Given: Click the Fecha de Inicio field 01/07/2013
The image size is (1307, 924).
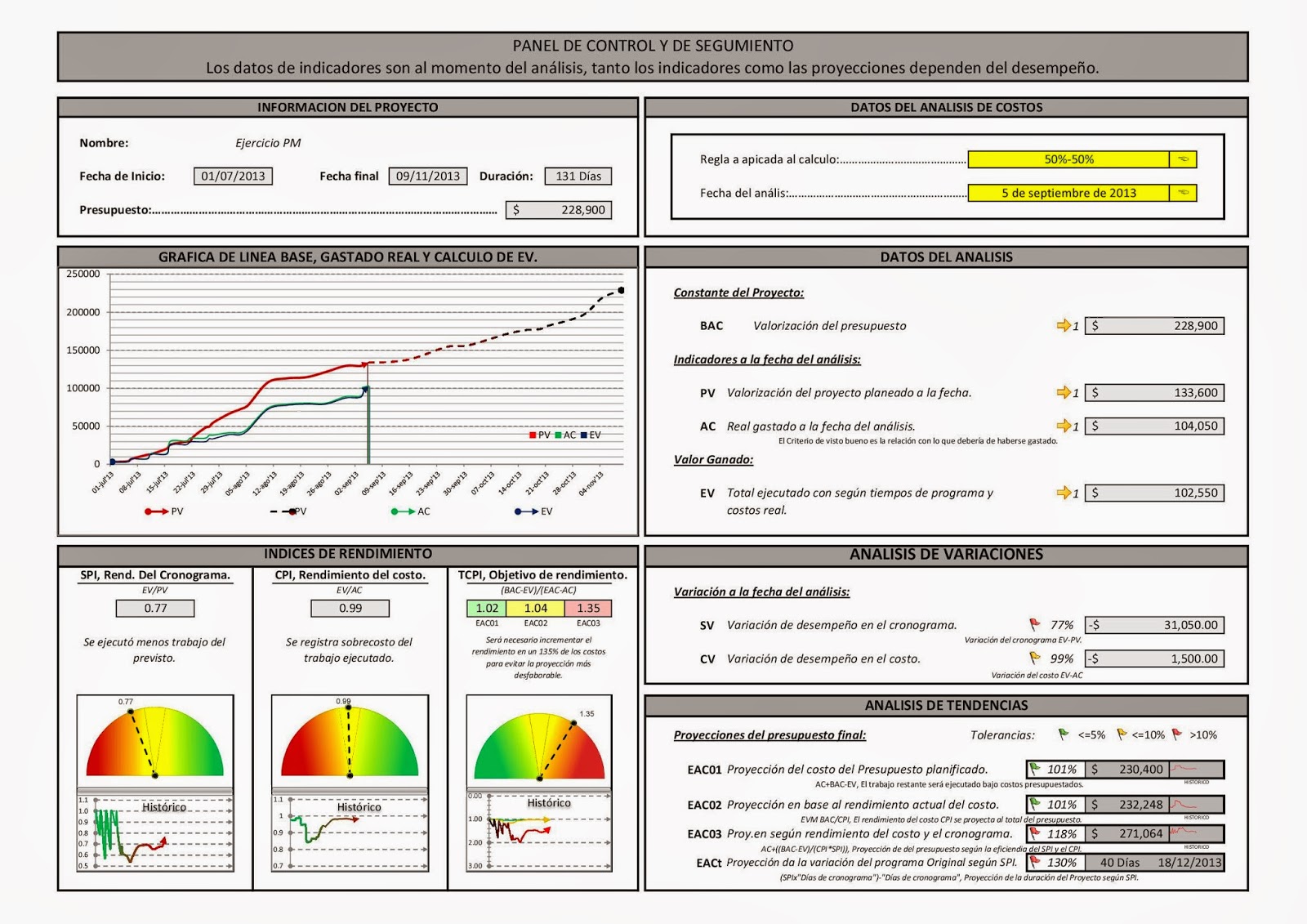Looking at the screenshot, I should click(233, 176).
